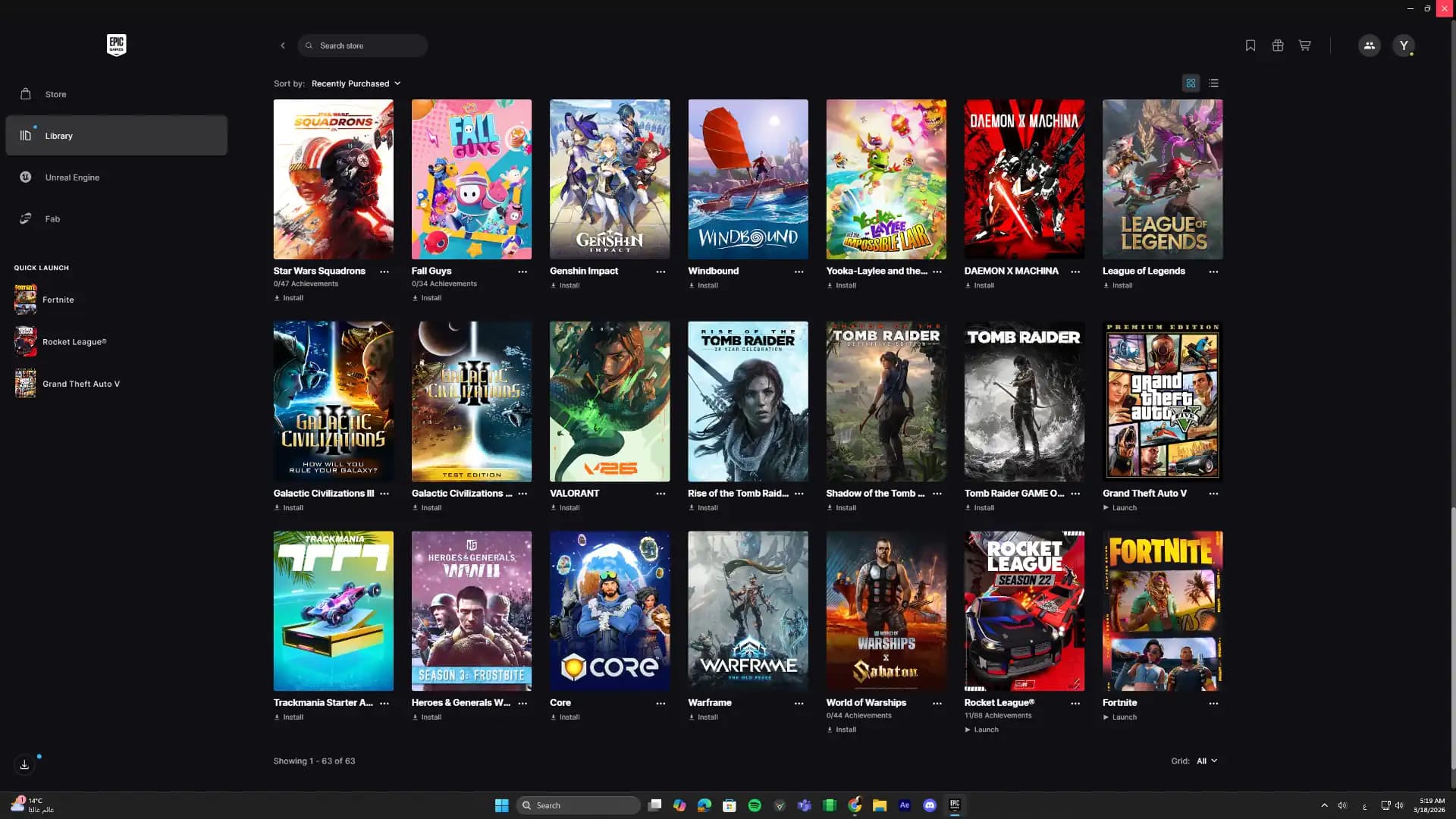Screen dimensions: 1456x819
Task: Launch Grand Theft Auto V quick launch
Action: [68, 384]
